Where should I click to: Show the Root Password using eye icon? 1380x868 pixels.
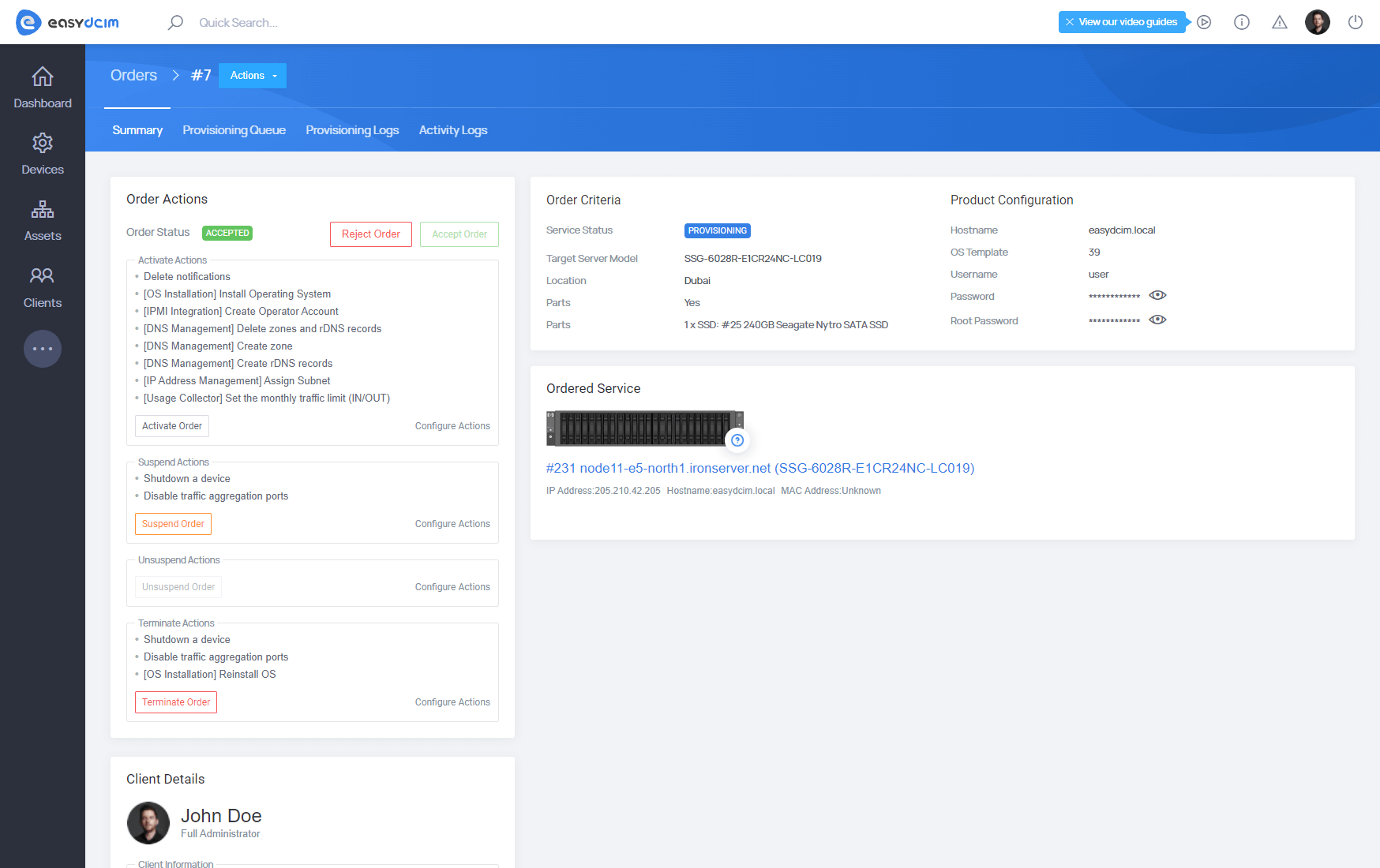[1157, 320]
